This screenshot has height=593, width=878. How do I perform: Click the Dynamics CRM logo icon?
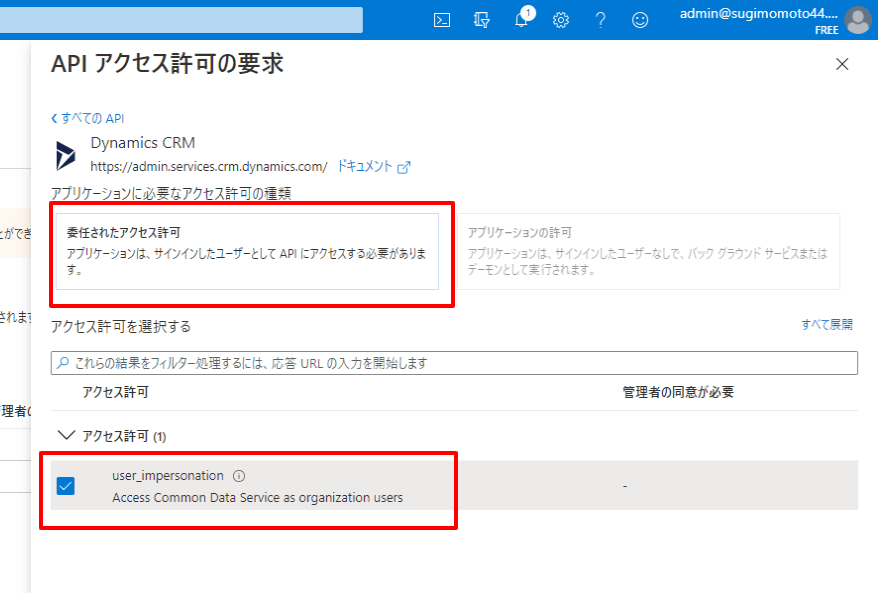point(66,156)
